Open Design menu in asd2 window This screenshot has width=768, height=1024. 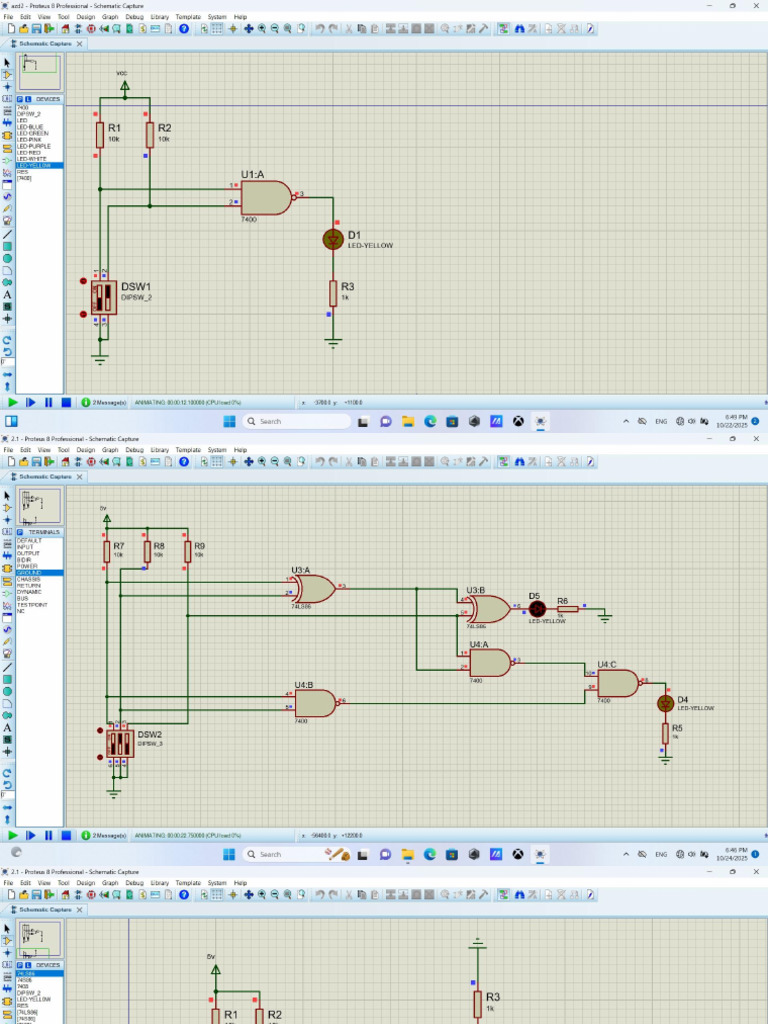(86, 17)
